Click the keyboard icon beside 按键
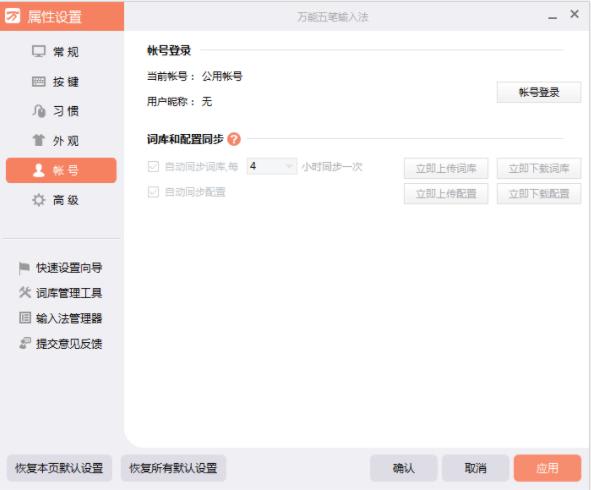591x490 pixels. coord(38,81)
